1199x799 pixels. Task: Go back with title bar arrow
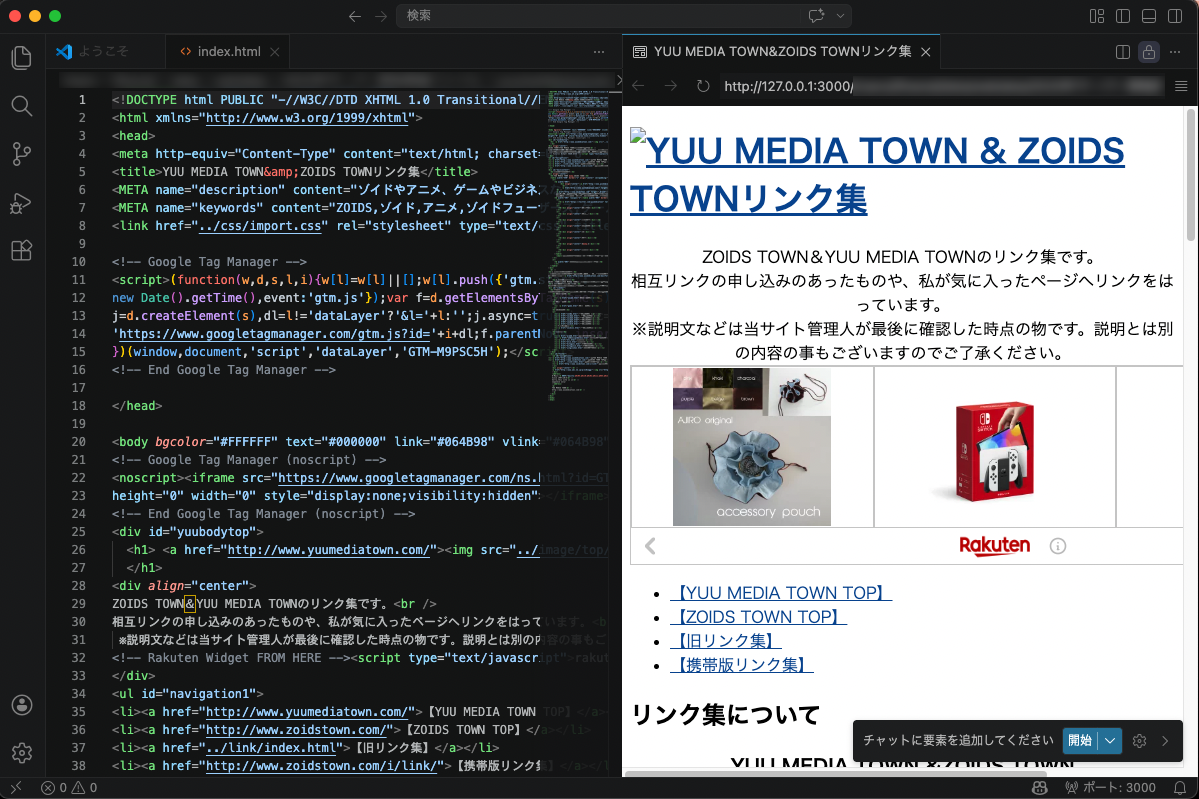(355, 16)
